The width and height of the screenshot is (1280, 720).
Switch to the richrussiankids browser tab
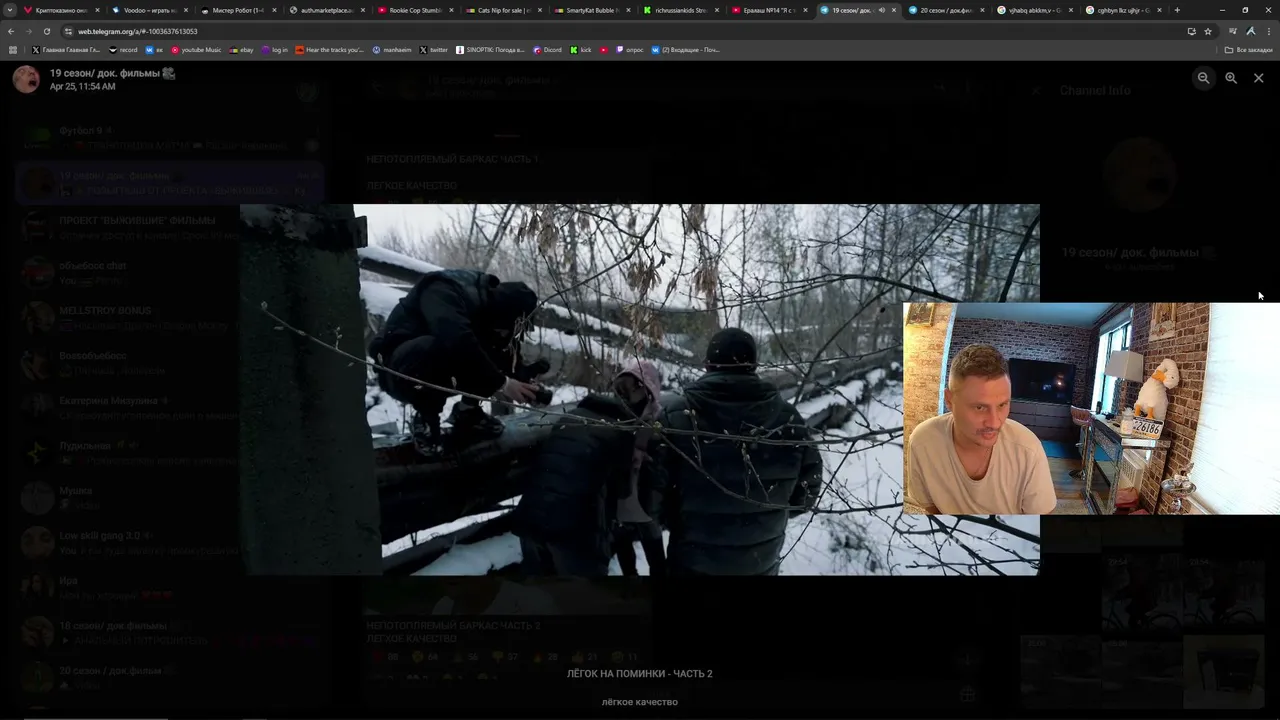pos(679,10)
